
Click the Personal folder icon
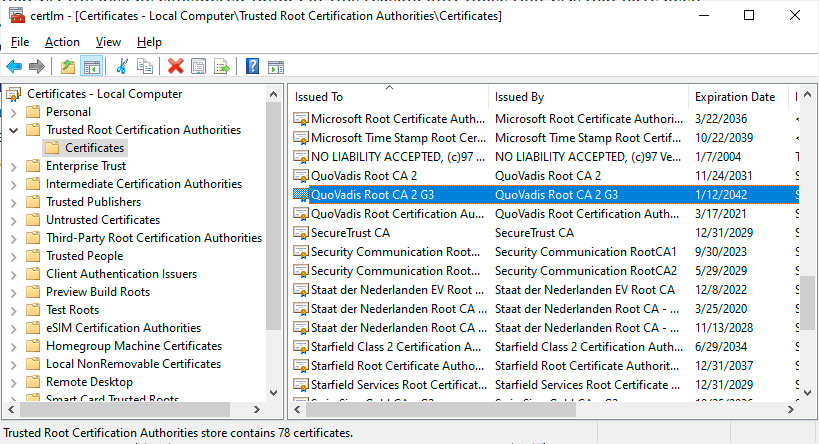pos(33,112)
